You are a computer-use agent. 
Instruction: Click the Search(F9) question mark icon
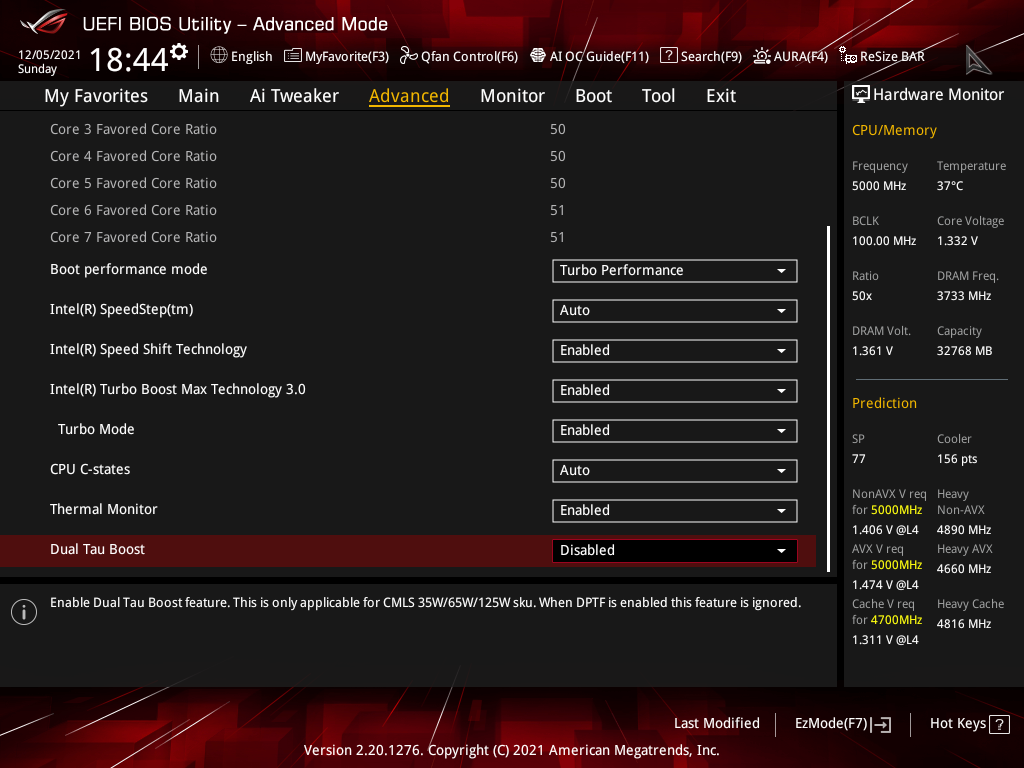click(x=668, y=56)
